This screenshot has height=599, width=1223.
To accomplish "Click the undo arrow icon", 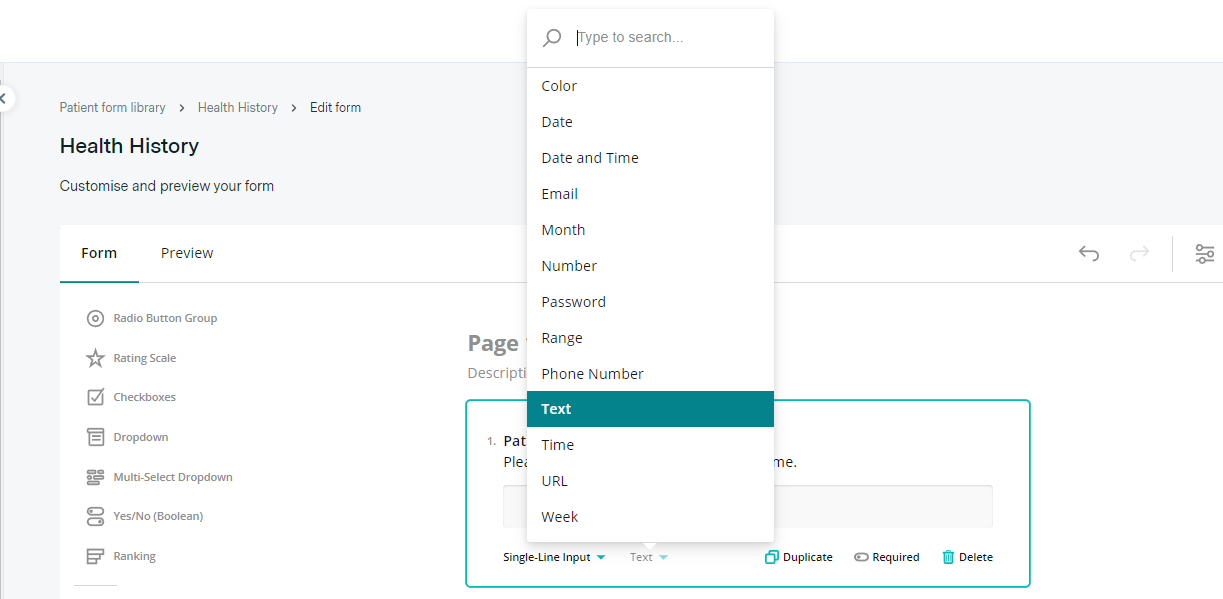I will pyautogui.click(x=1089, y=254).
